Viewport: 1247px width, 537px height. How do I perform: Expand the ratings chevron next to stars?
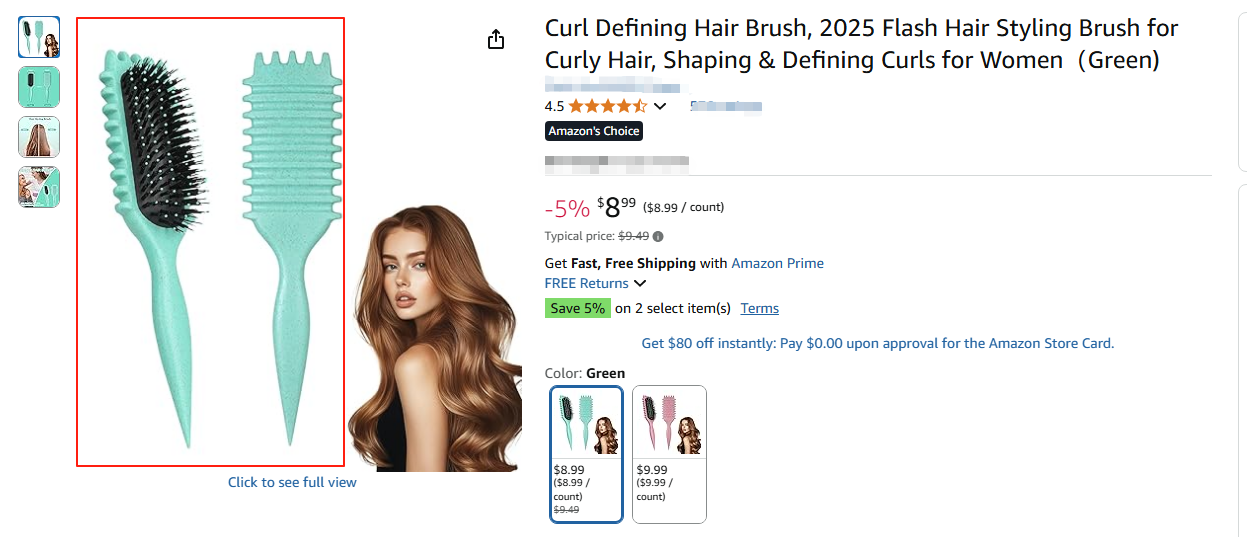(x=660, y=106)
